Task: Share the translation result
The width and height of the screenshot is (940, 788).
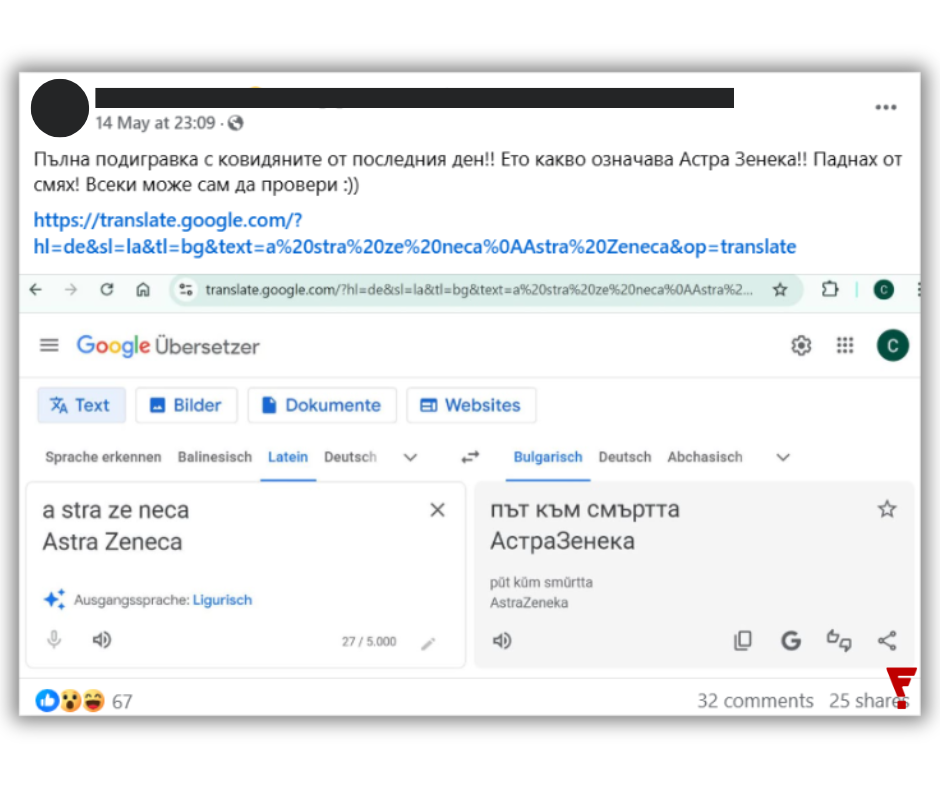Action: (887, 640)
